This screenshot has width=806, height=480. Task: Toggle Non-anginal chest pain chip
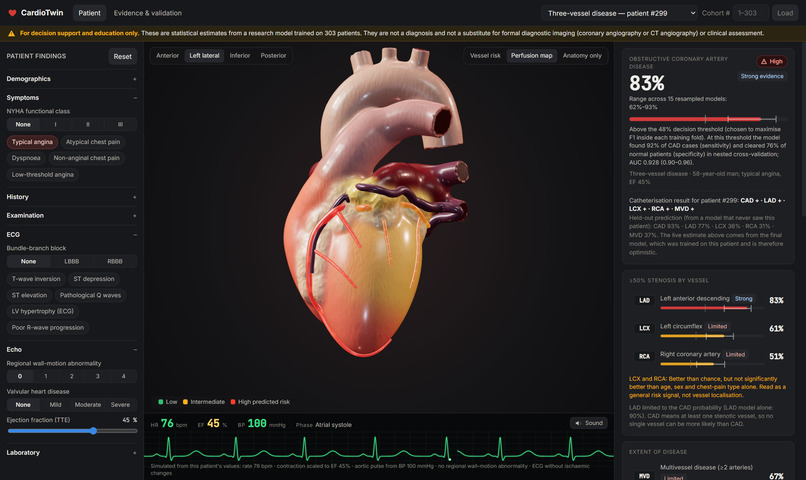86,158
